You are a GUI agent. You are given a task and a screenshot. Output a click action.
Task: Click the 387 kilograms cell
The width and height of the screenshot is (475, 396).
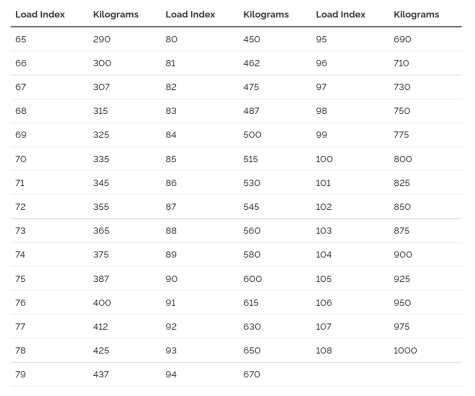pos(101,279)
